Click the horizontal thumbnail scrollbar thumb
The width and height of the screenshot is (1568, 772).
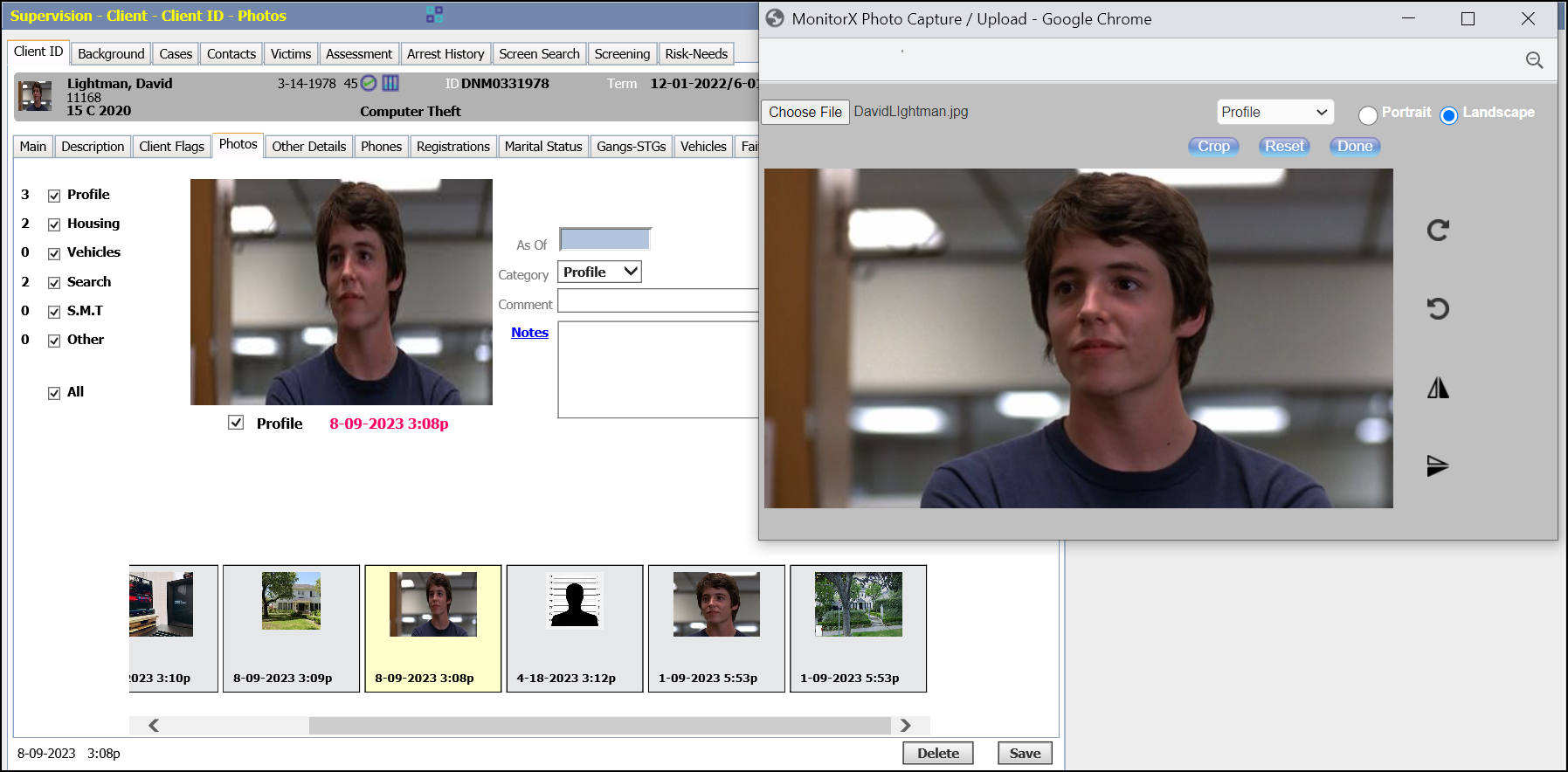click(x=599, y=725)
